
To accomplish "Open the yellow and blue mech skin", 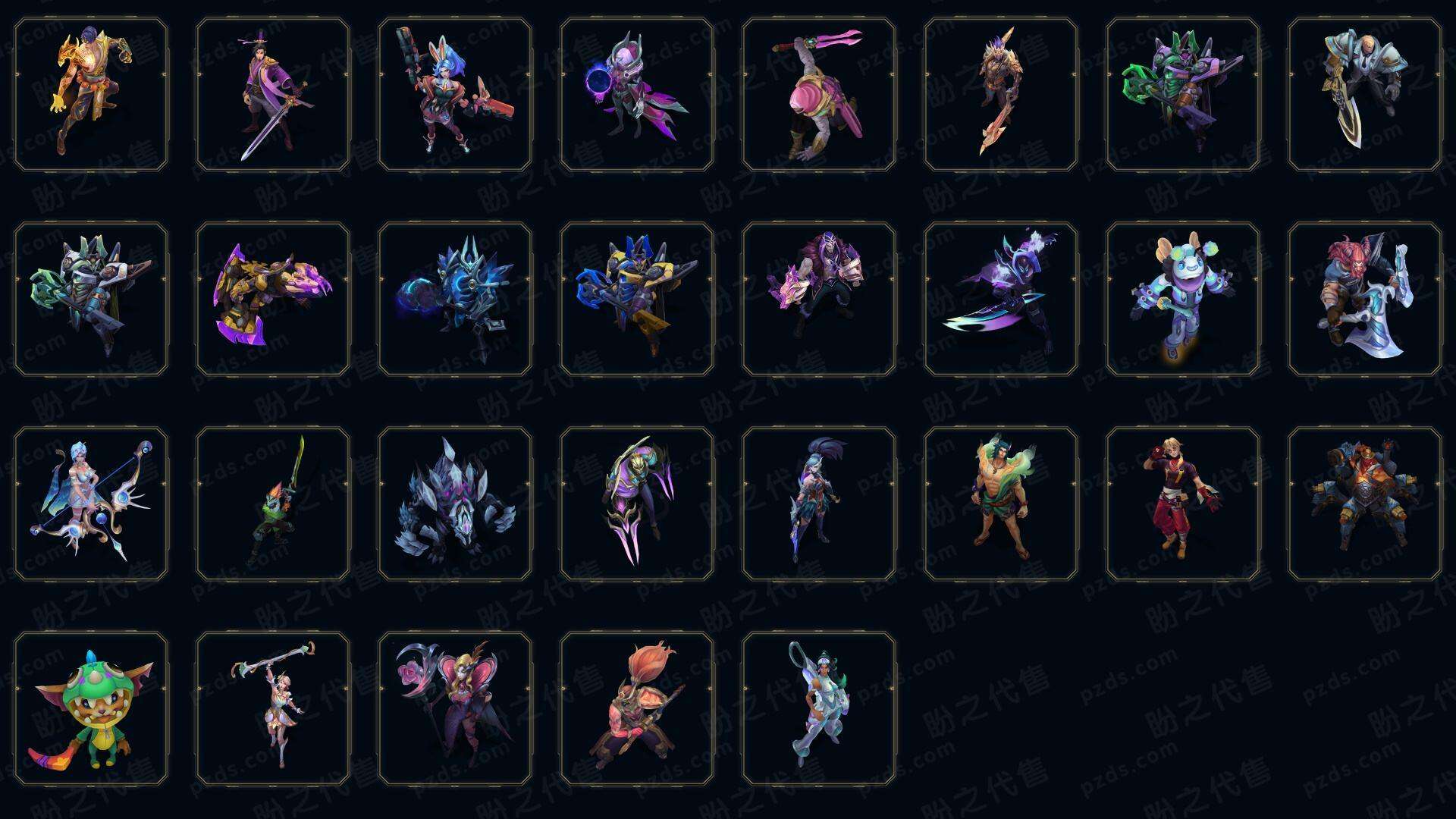I will click(637, 299).
